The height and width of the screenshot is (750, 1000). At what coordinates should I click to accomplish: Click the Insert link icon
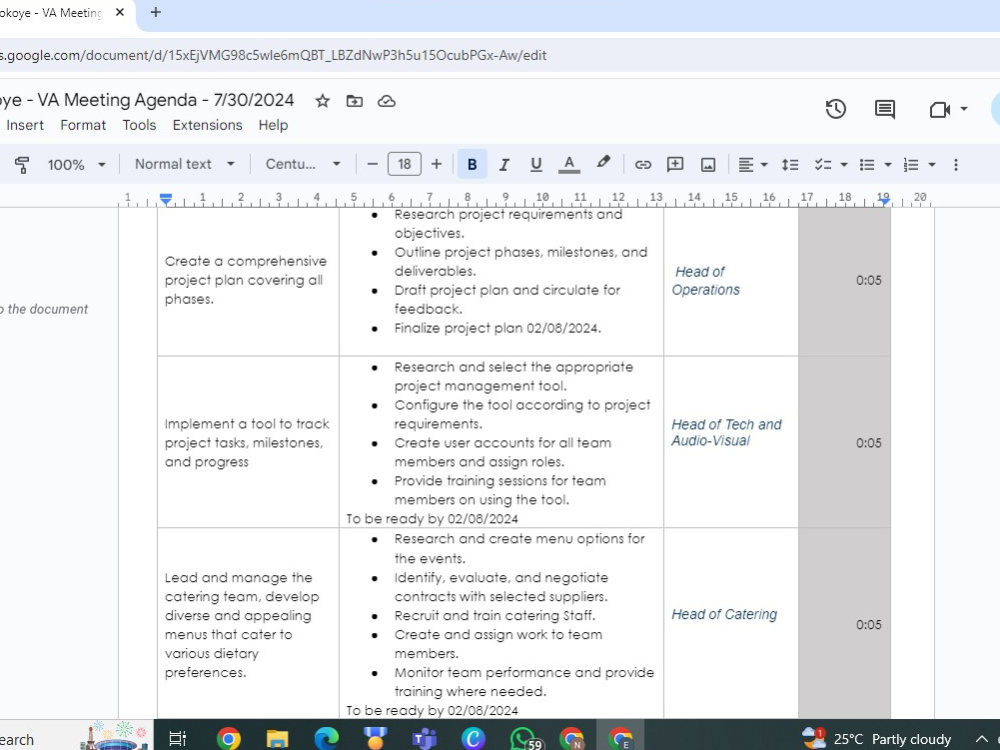pyautogui.click(x=643, y=165)
